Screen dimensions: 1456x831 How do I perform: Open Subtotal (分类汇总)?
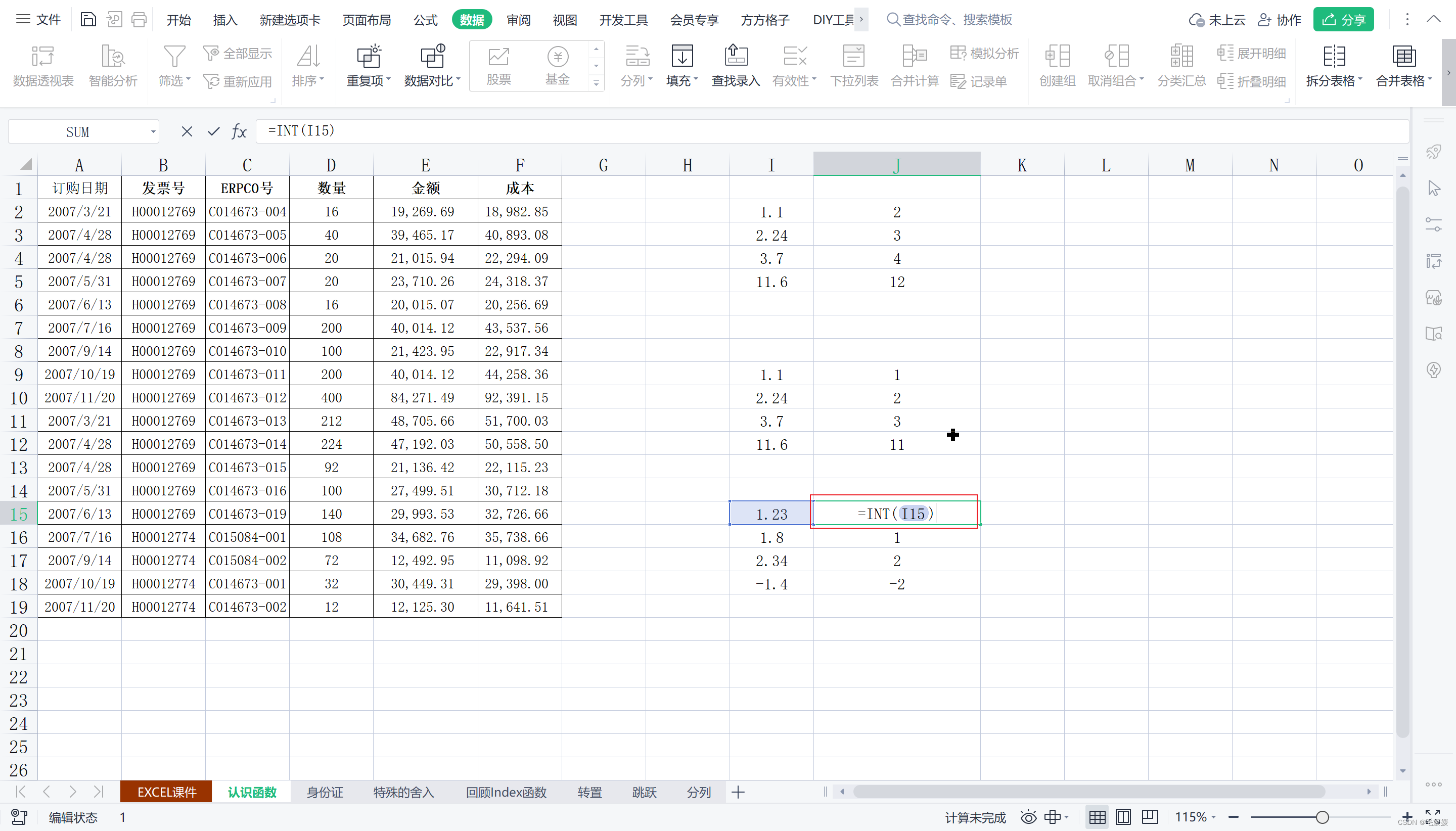coord(1181,66)
